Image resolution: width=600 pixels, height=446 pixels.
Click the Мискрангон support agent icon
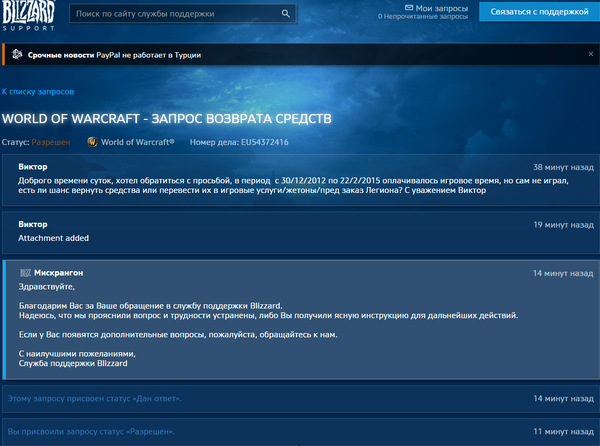[x=25, y=272]
